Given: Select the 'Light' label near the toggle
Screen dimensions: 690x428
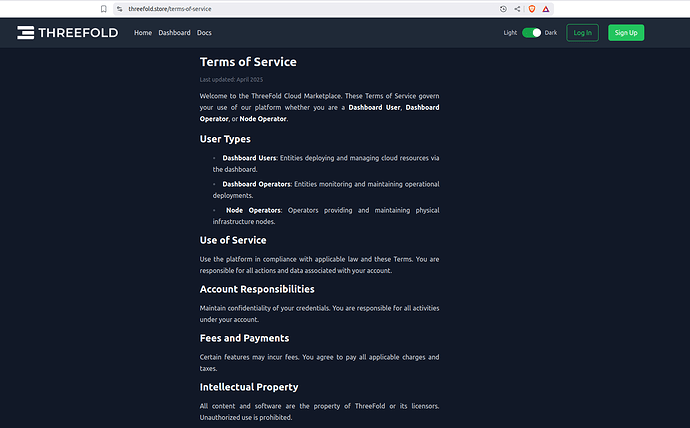Looking at the screenshot, I should (510, 33).
